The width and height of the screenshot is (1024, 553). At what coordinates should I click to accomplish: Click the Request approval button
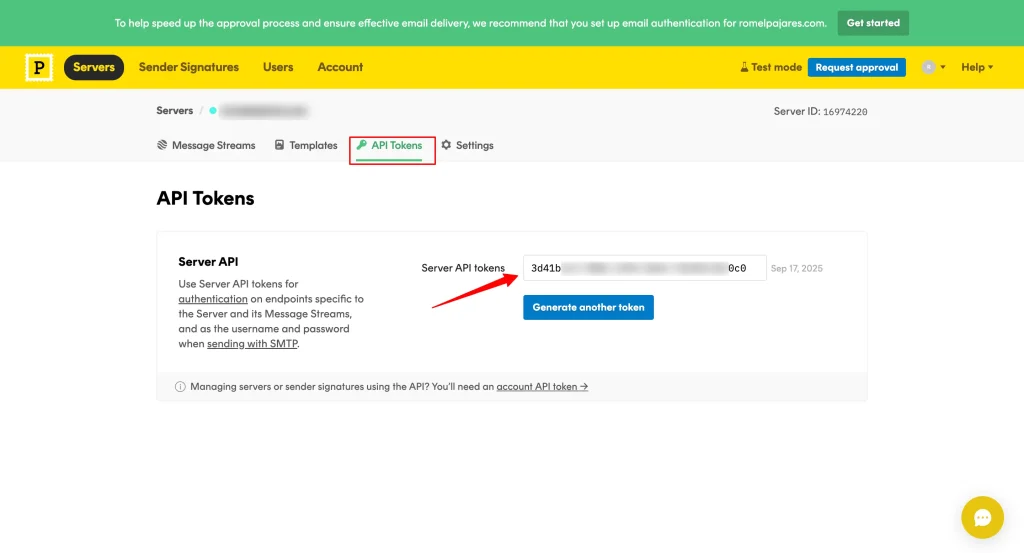856,67
